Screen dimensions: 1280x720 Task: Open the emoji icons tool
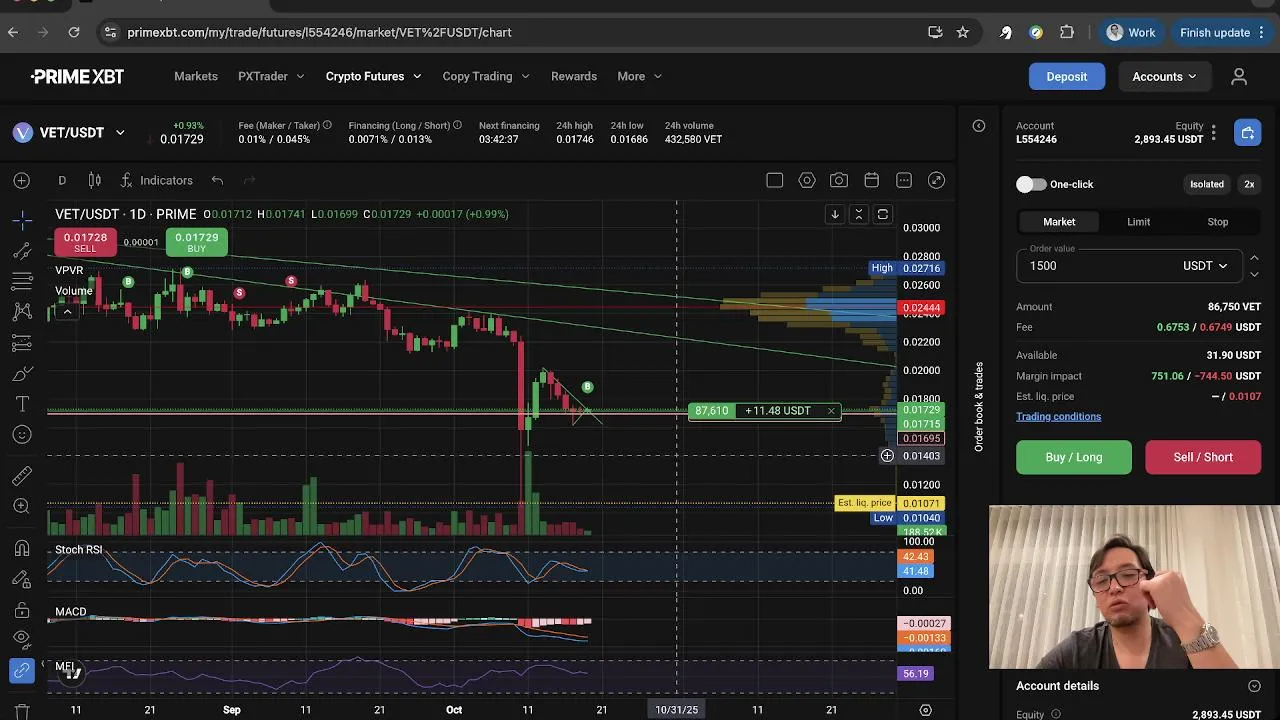pos(22,435)
